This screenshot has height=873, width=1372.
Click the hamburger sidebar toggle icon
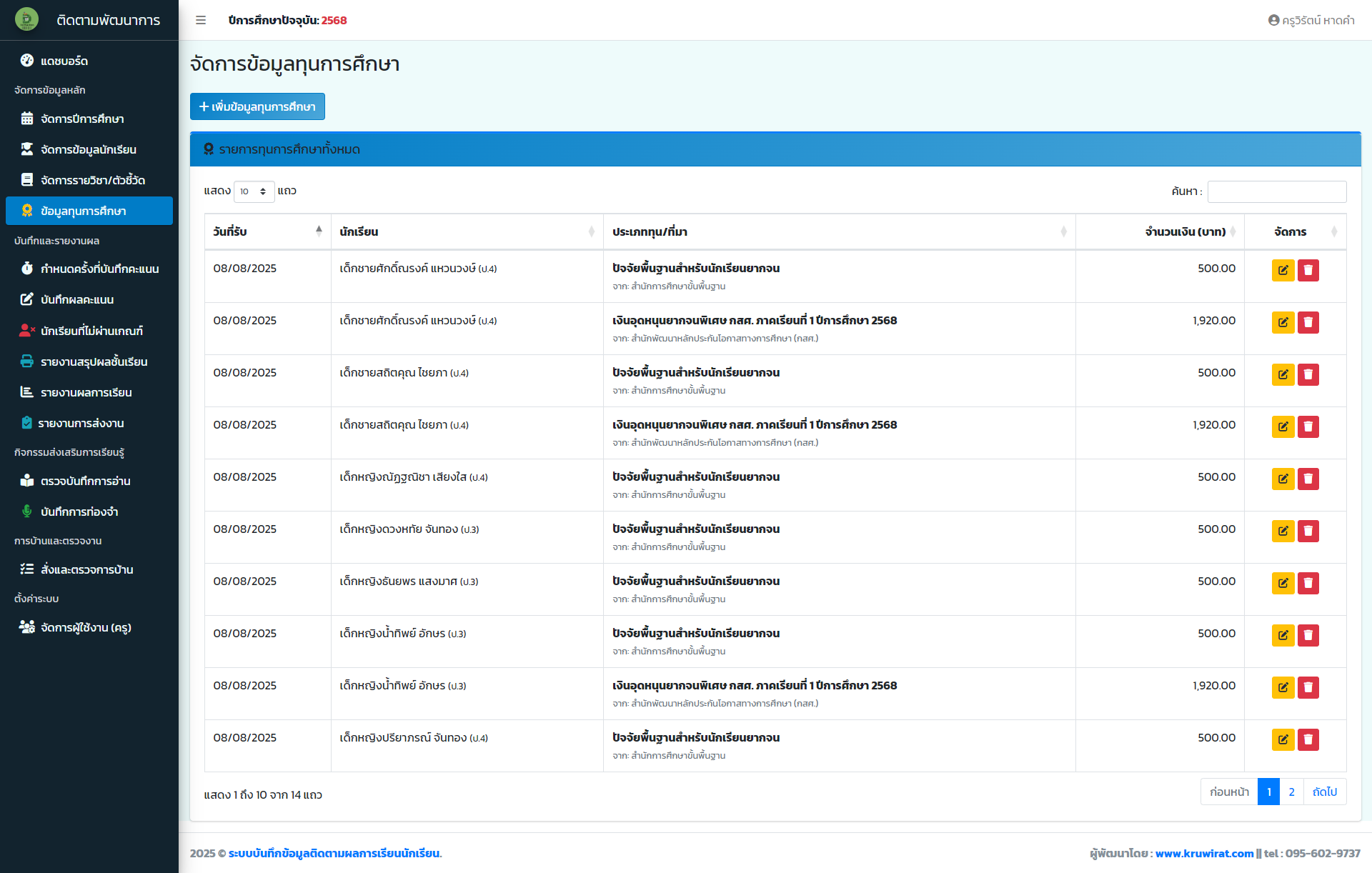pos(201,20)
